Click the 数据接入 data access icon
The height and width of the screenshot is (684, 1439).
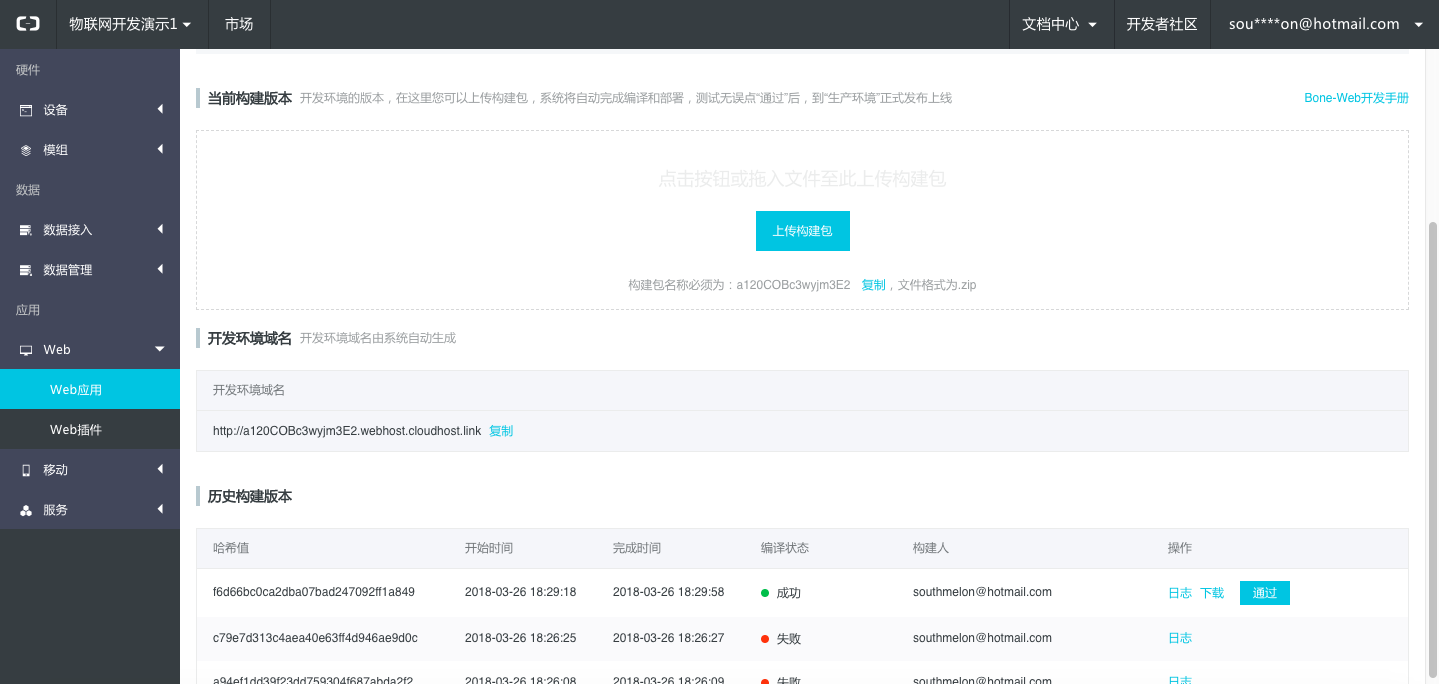click(x=26, y=230)
